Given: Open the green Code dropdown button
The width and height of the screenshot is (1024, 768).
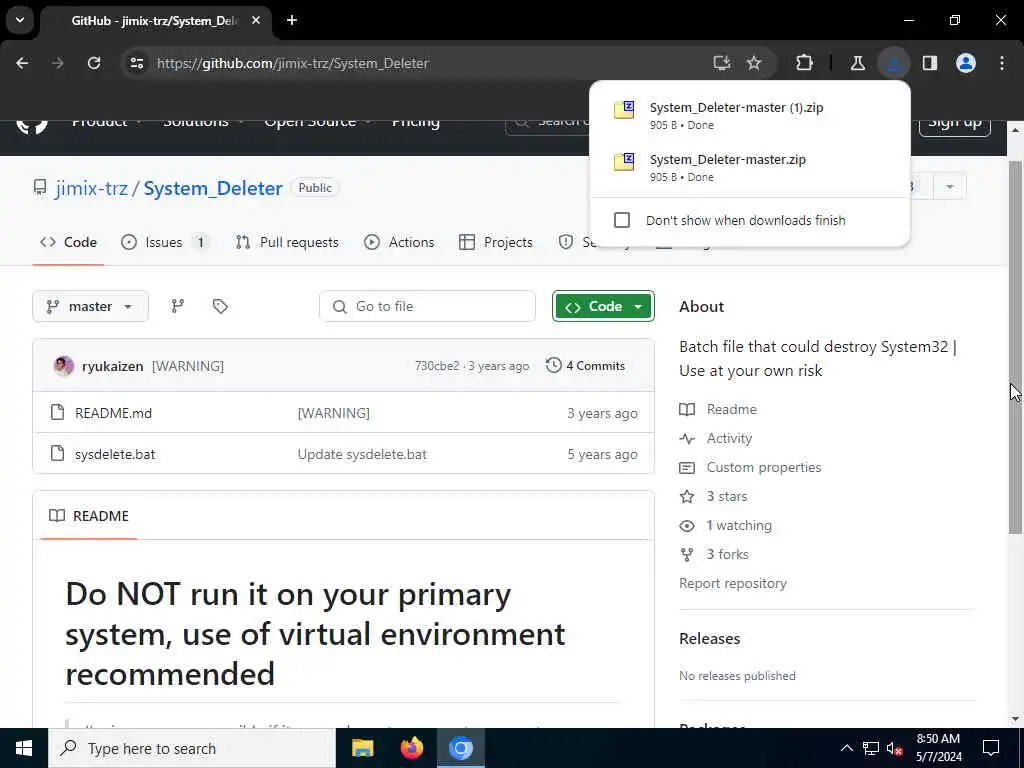Looking at the screenshot, I should (x=603, y=306).
